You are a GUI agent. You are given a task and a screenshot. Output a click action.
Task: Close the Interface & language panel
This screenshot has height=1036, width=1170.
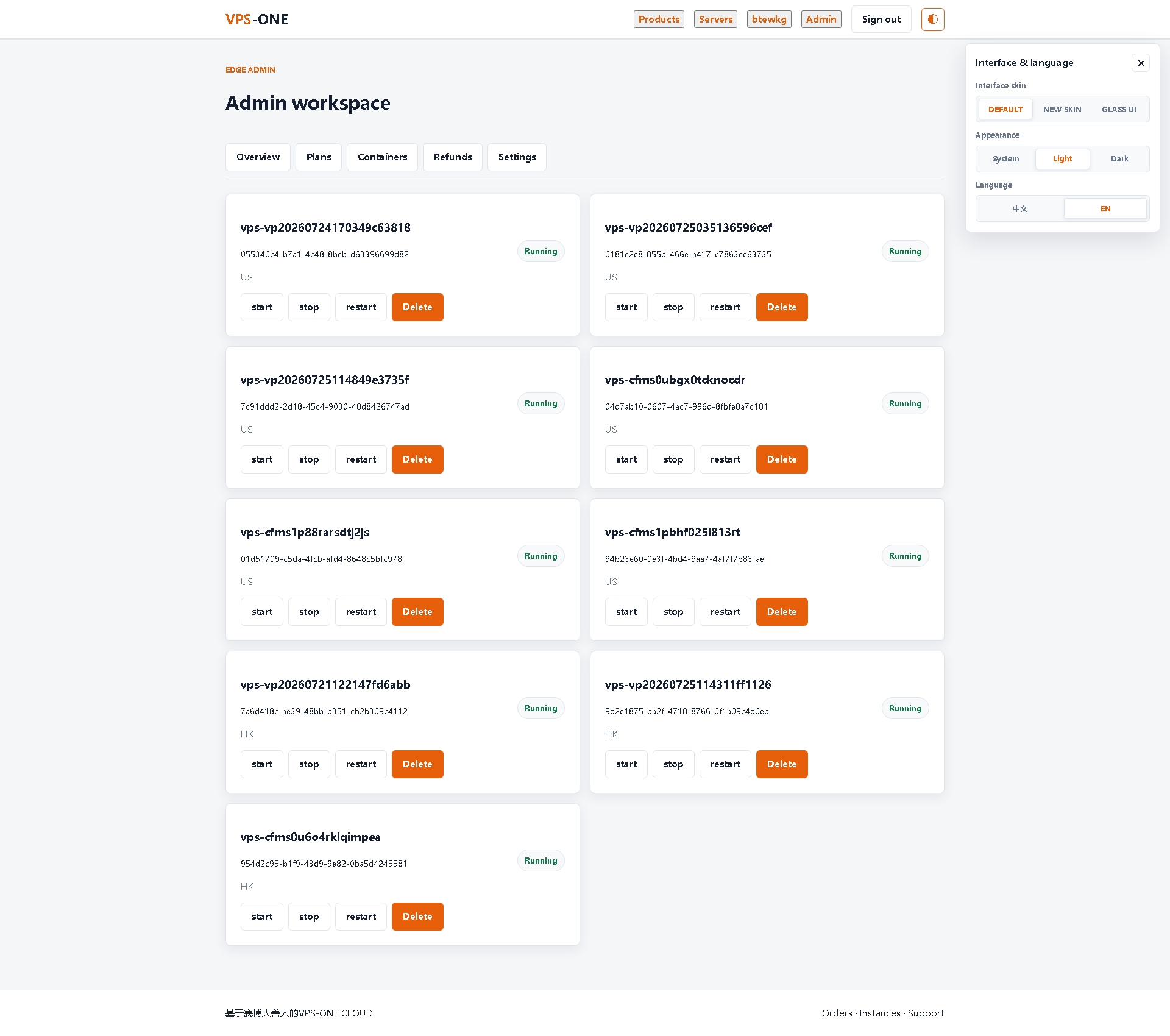(1141, 63)
